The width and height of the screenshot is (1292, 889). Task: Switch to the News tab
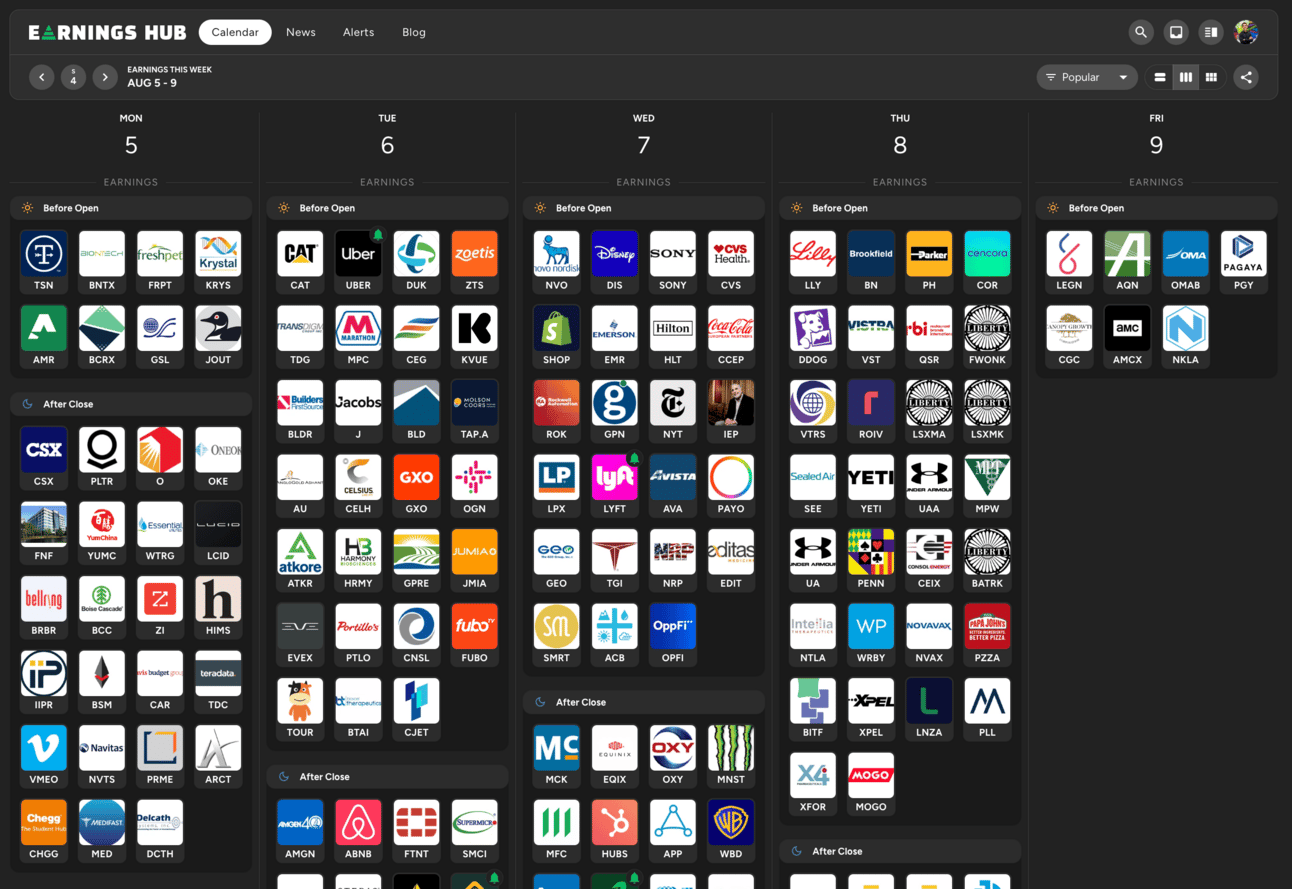coord(301,32)
